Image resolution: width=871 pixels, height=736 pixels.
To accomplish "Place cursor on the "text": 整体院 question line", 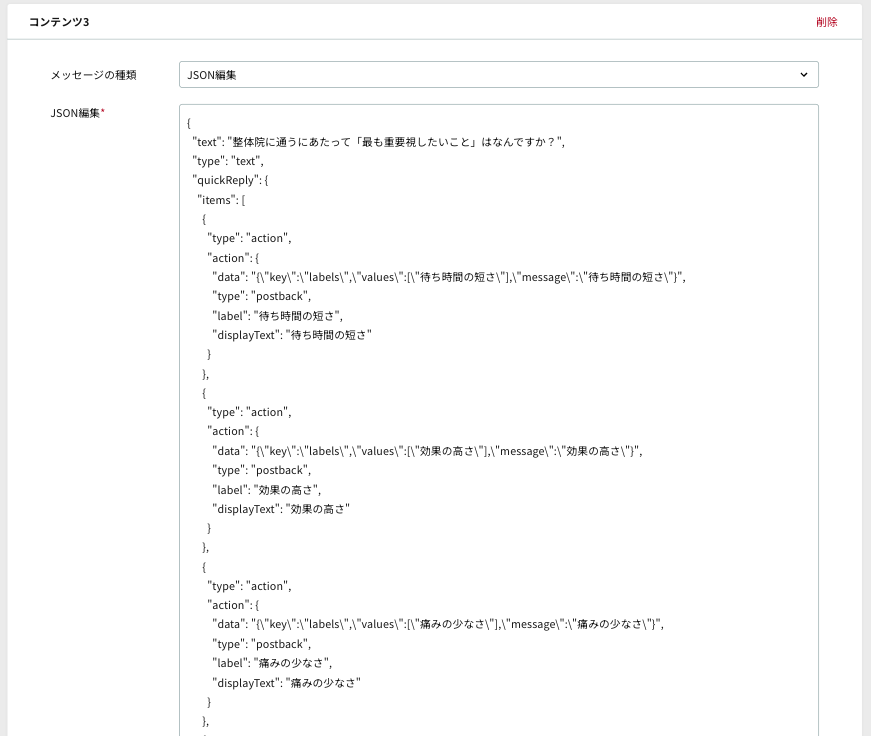I will [x=378, y=142].
